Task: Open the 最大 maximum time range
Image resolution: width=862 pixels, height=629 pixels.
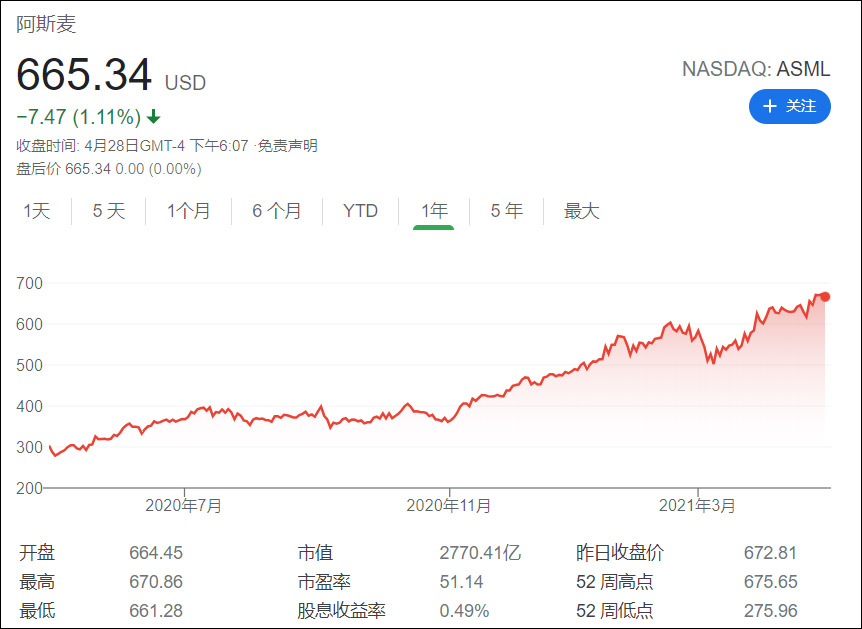Action: pyautogui.click(x=581, y=211)
